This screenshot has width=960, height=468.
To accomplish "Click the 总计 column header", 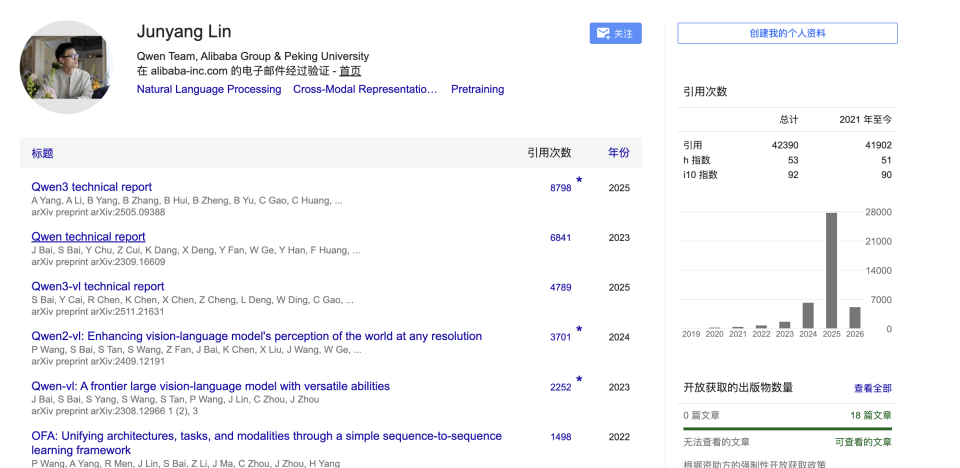I will click(x=789, y=120).
